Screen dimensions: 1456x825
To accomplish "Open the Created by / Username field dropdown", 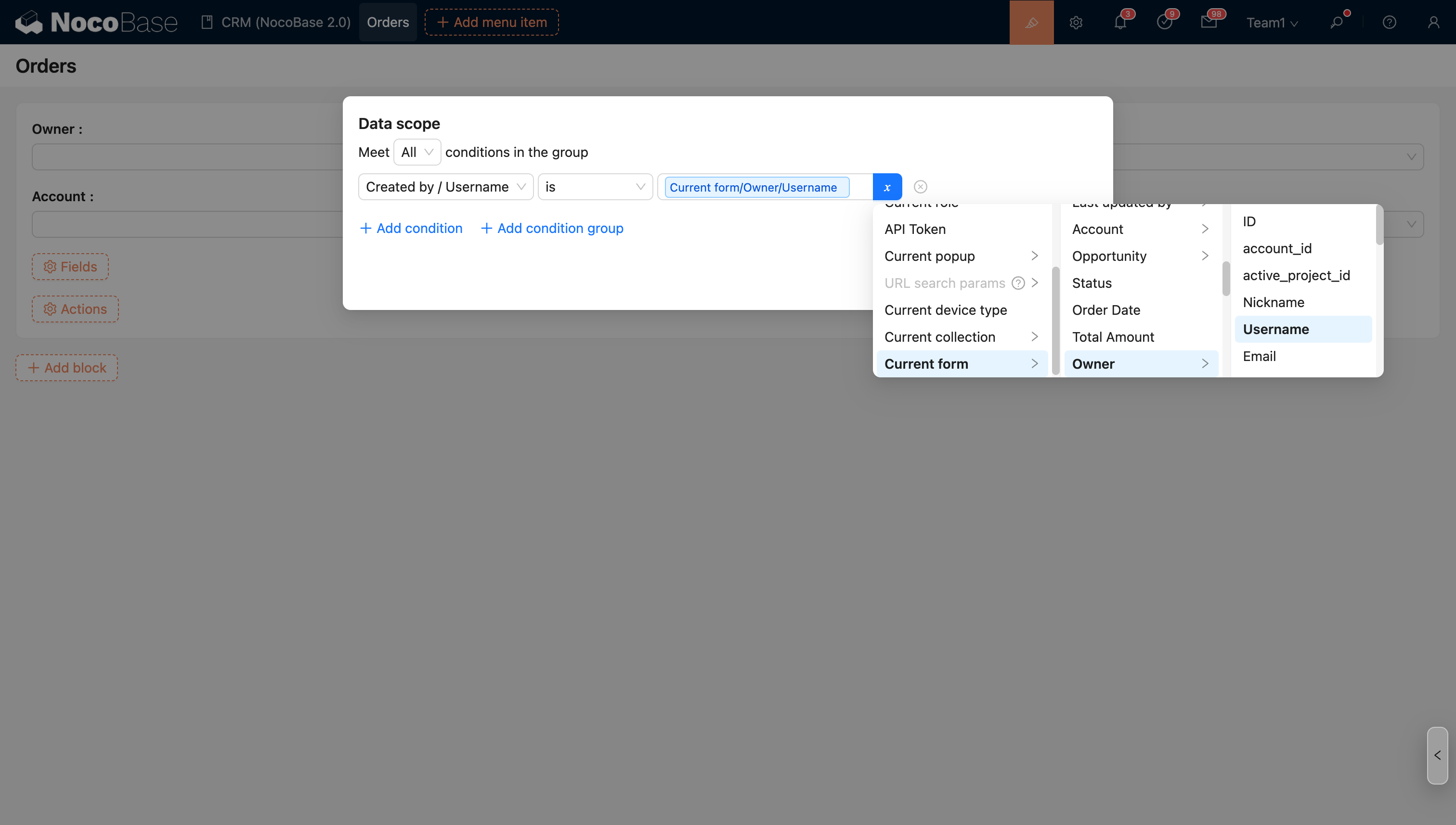I will (x=445, y=187).
